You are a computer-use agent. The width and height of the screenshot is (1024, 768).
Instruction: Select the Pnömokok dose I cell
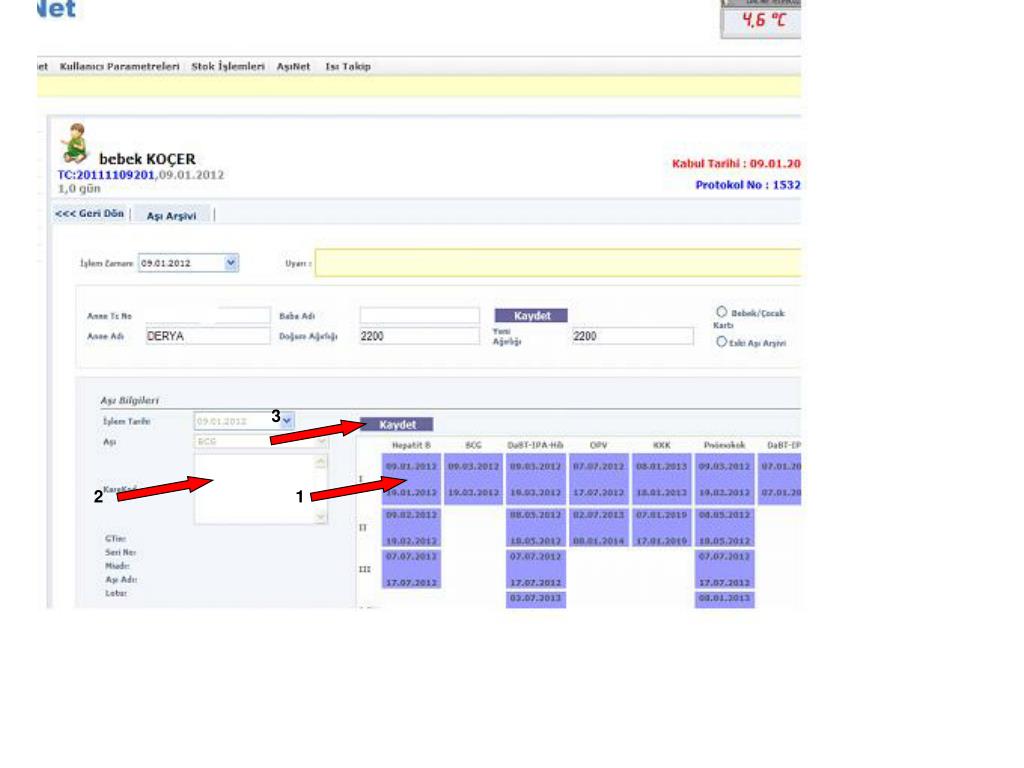click(725, 479)
